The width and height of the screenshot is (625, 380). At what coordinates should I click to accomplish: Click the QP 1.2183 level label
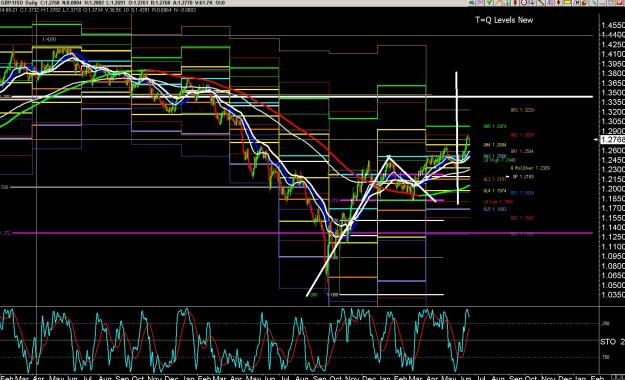(523, 177)
